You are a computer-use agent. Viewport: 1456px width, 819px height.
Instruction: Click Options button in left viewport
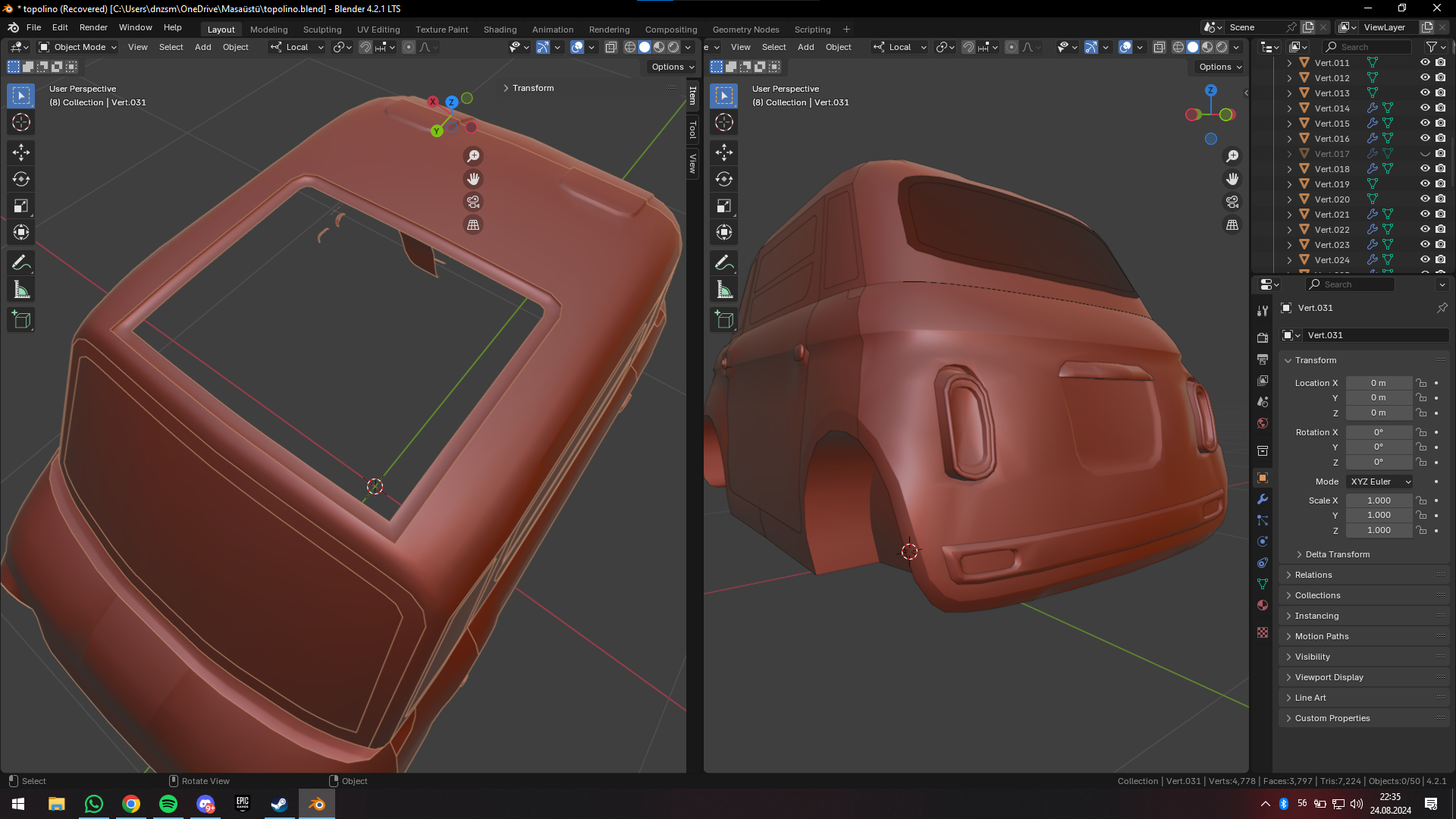(672, 67)
